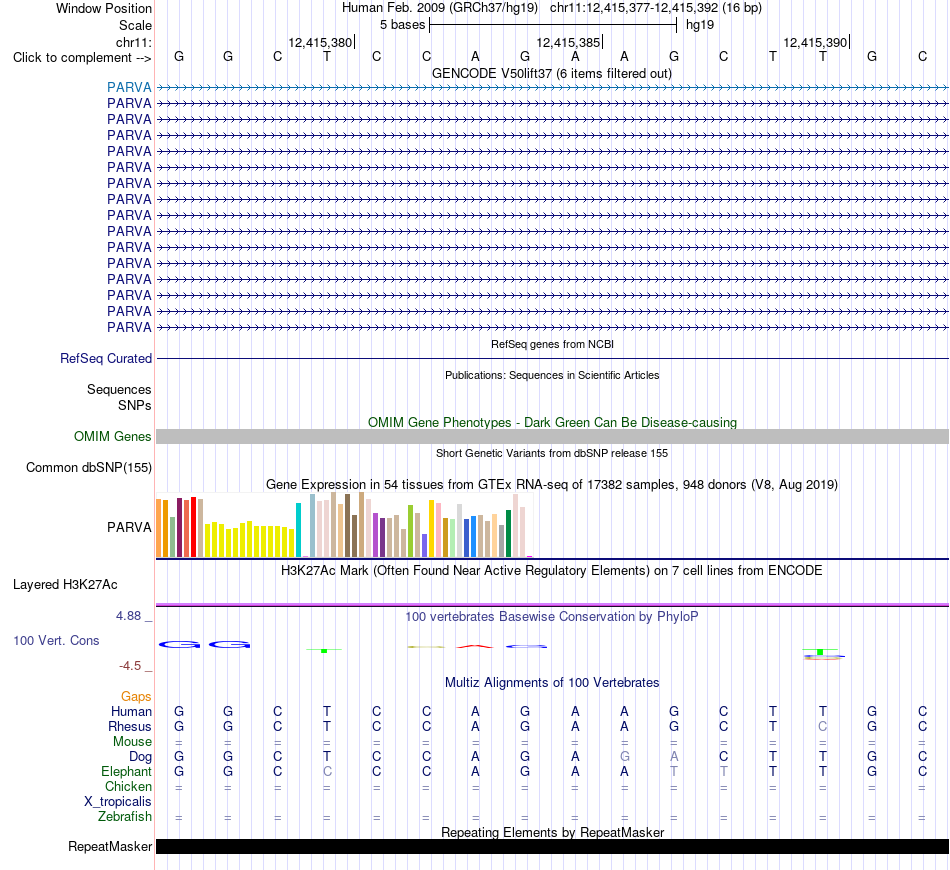
Task: Open Short Genetic Variants from dbSNP title
Action: (552, 453)
